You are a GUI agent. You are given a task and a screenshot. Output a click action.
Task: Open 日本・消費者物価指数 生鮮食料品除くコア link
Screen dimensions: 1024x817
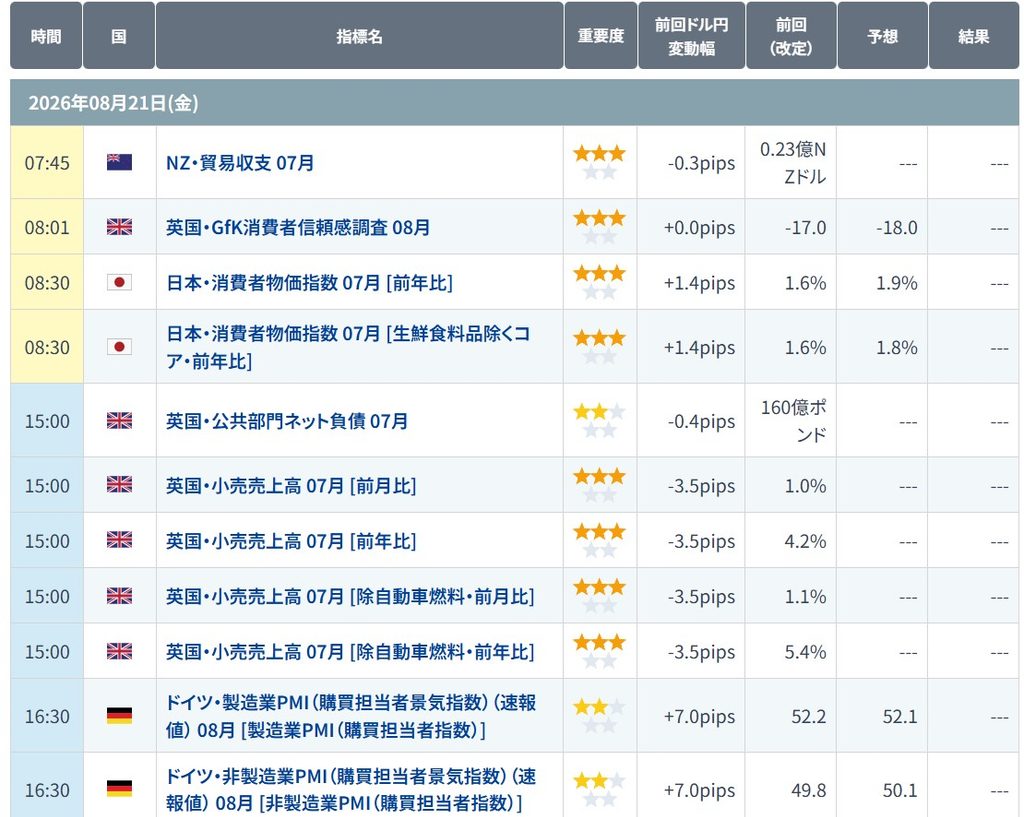click(x=348, y=347)
